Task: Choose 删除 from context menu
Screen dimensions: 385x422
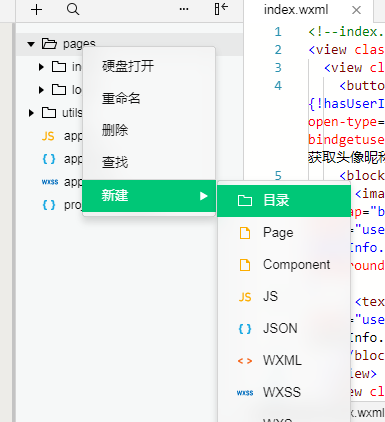Action: pyautogui.click(x=149, y=130)
